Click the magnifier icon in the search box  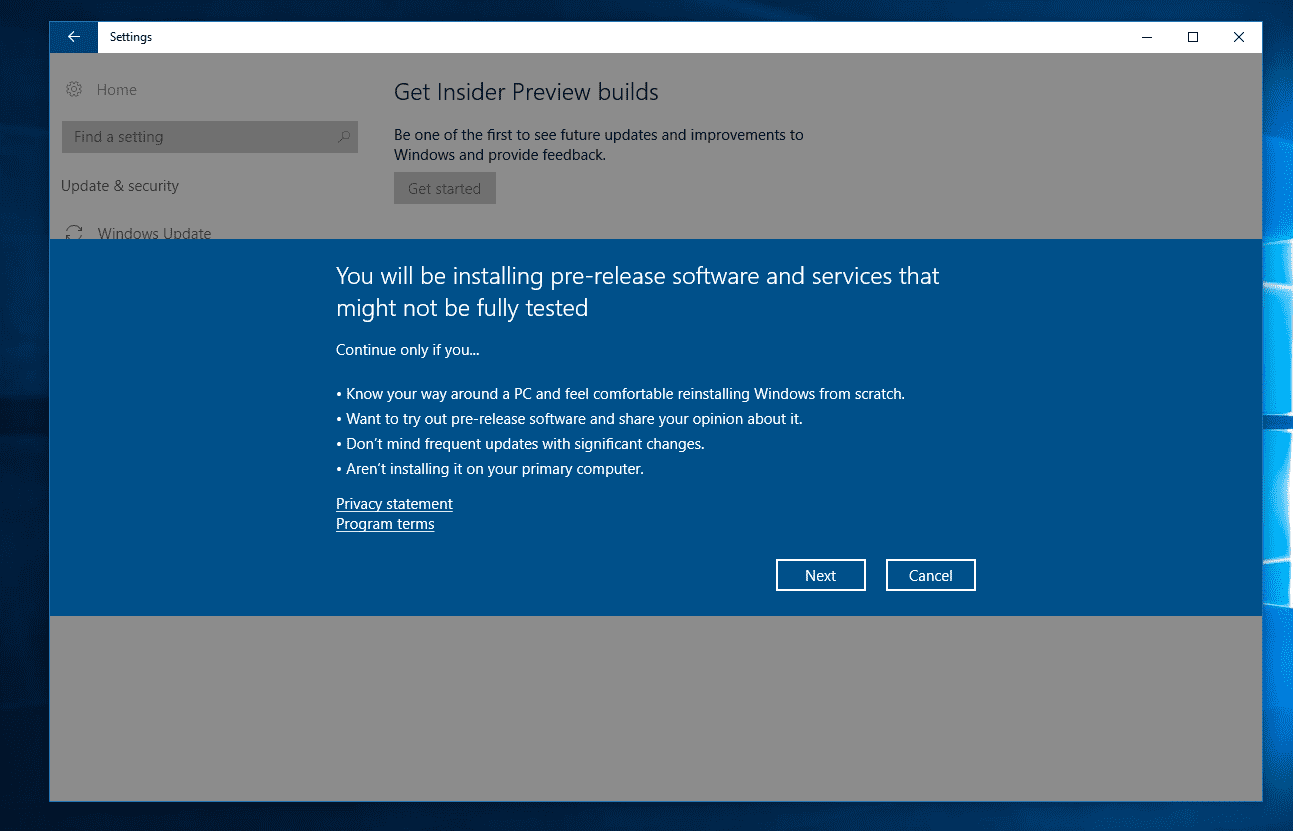(x=343, y=137)
